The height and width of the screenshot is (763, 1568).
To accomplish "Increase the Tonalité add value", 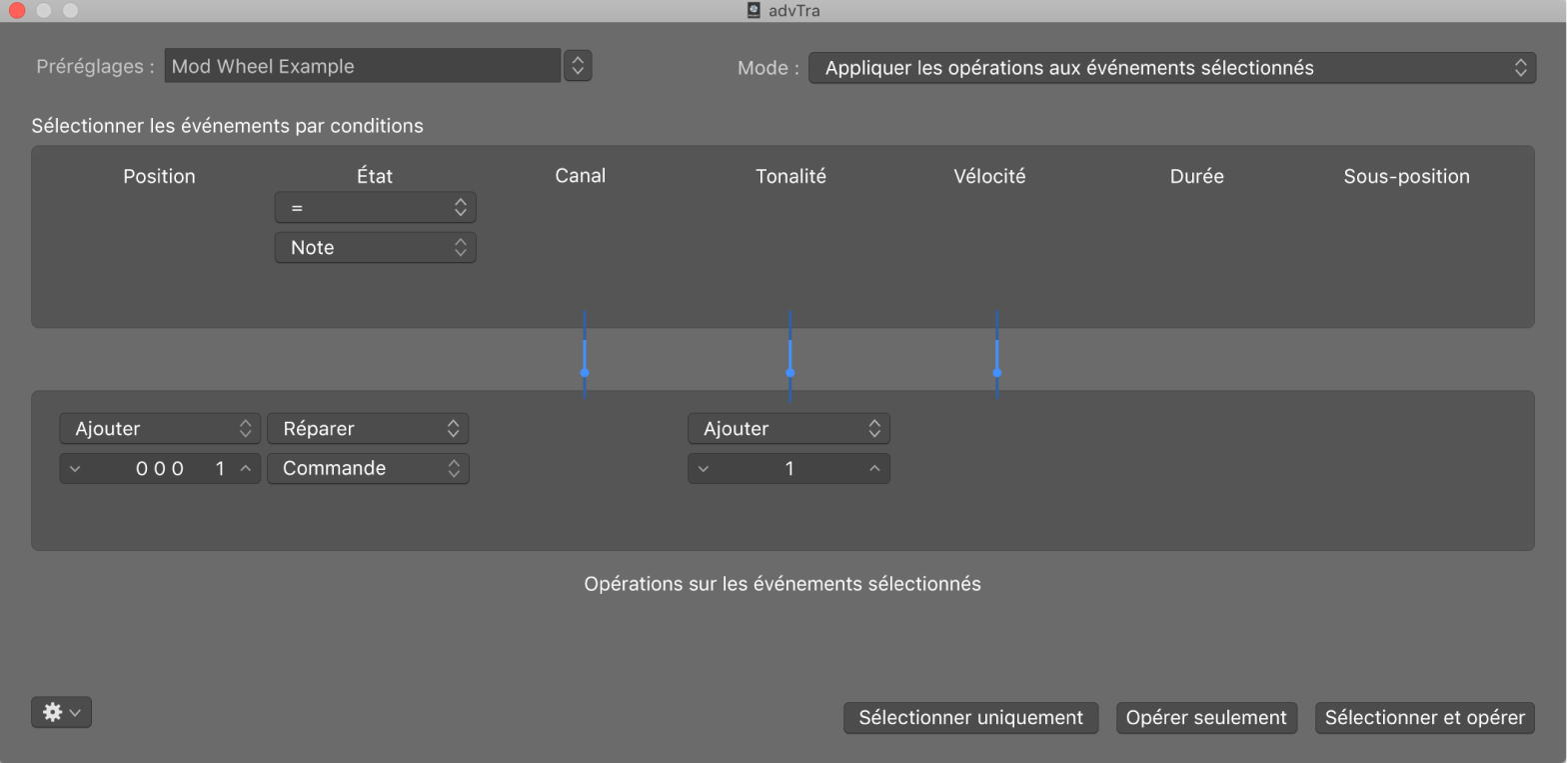I will click(x=874, y=469).
